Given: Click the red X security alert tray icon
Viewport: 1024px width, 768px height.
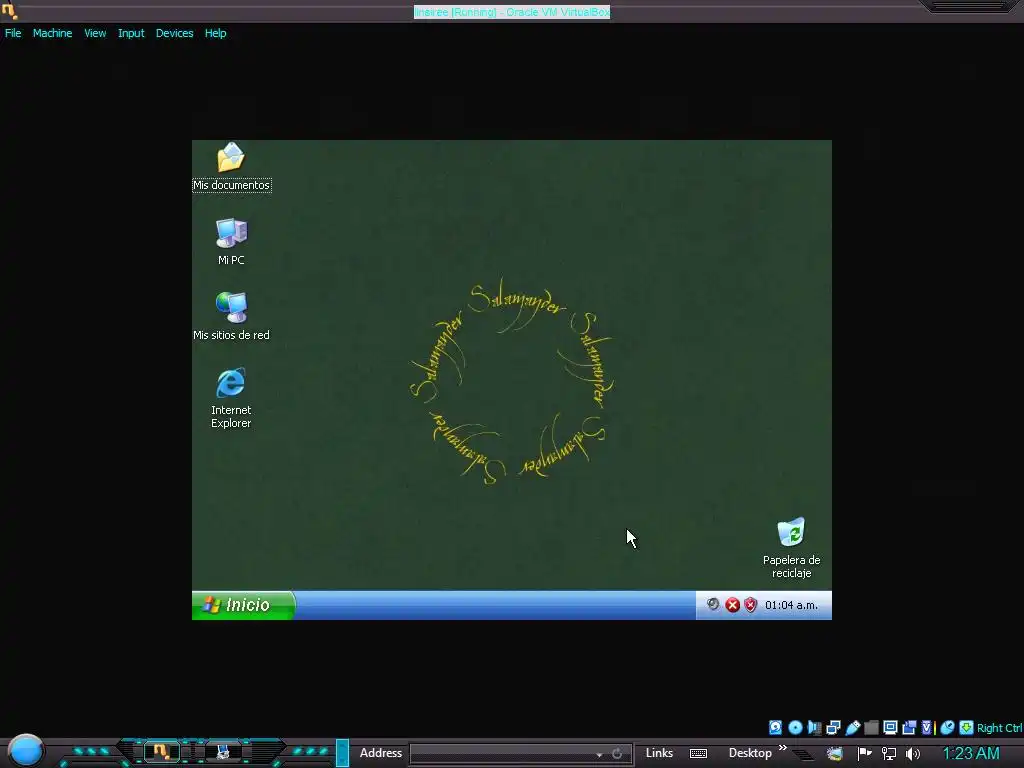Looking at the screenshot, I should tap(733, 605).
